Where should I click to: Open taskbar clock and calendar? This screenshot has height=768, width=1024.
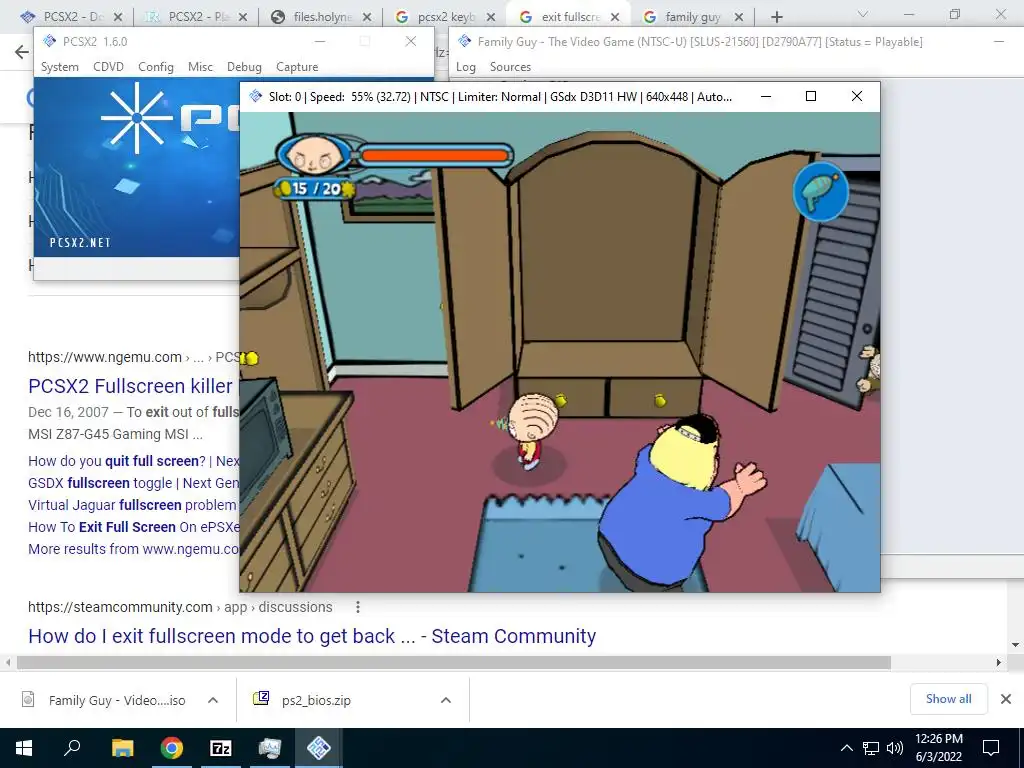938,748
